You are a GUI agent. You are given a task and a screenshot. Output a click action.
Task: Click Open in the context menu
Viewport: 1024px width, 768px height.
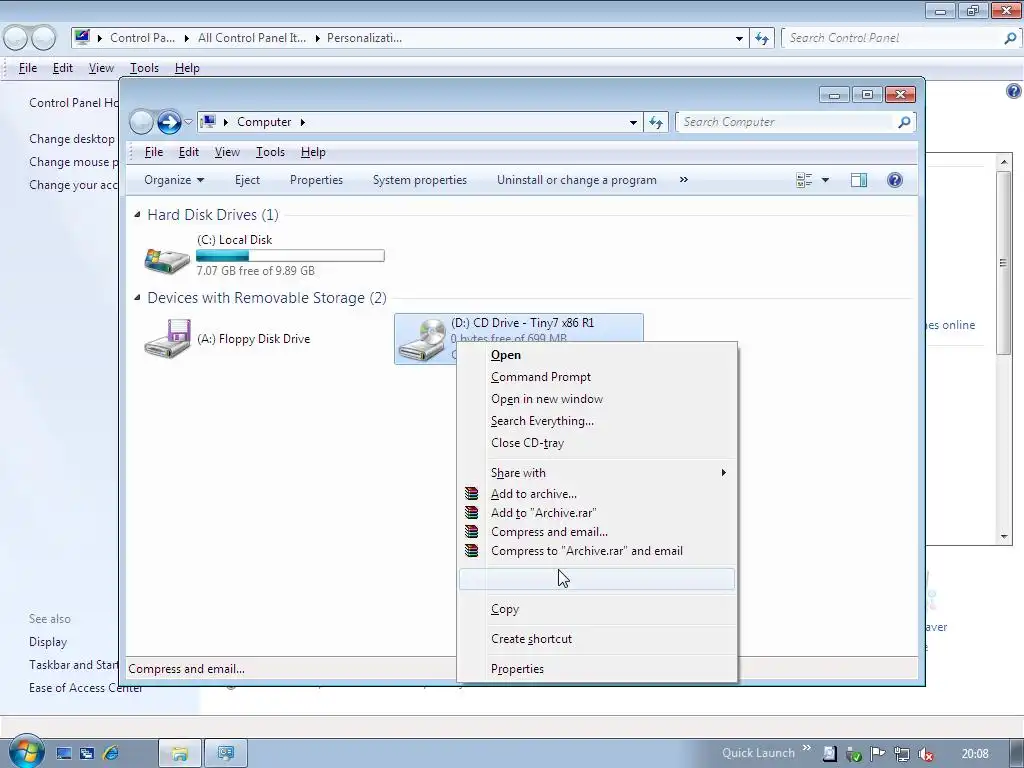click(505, 355)
